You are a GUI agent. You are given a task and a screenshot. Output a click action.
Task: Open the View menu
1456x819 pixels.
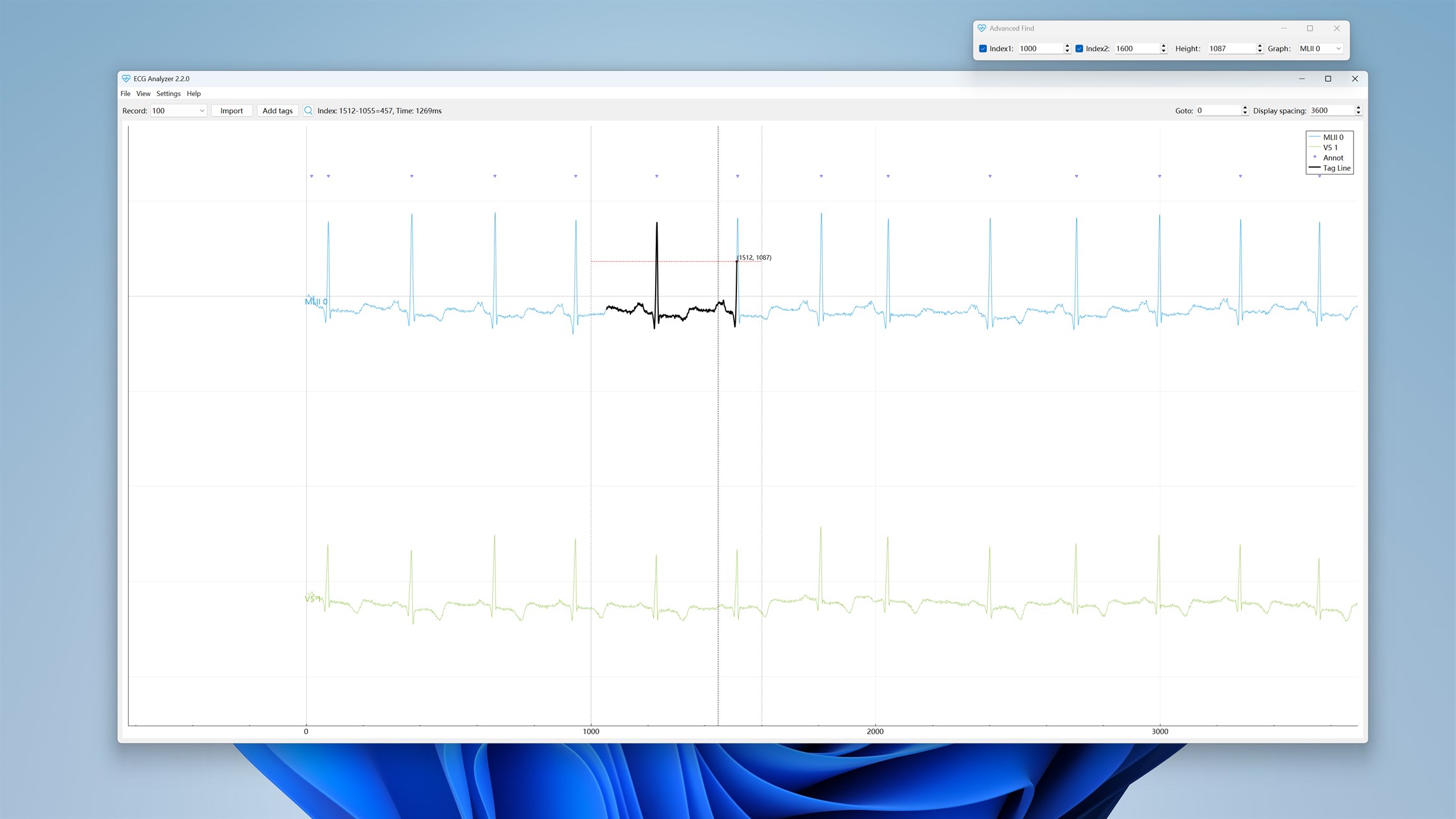(143, 93)
